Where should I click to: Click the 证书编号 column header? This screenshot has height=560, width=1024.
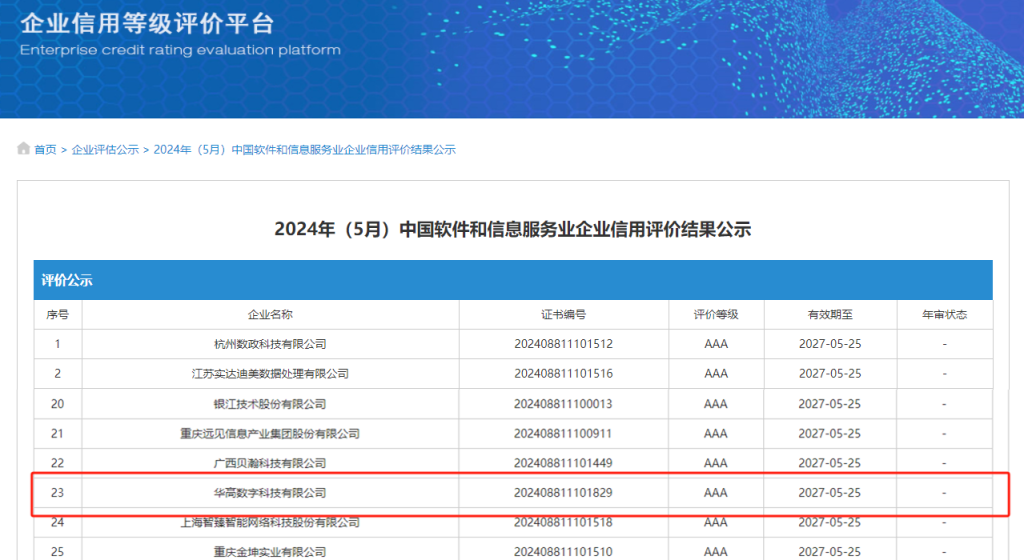pyautogui.click(x=563, y=315)
